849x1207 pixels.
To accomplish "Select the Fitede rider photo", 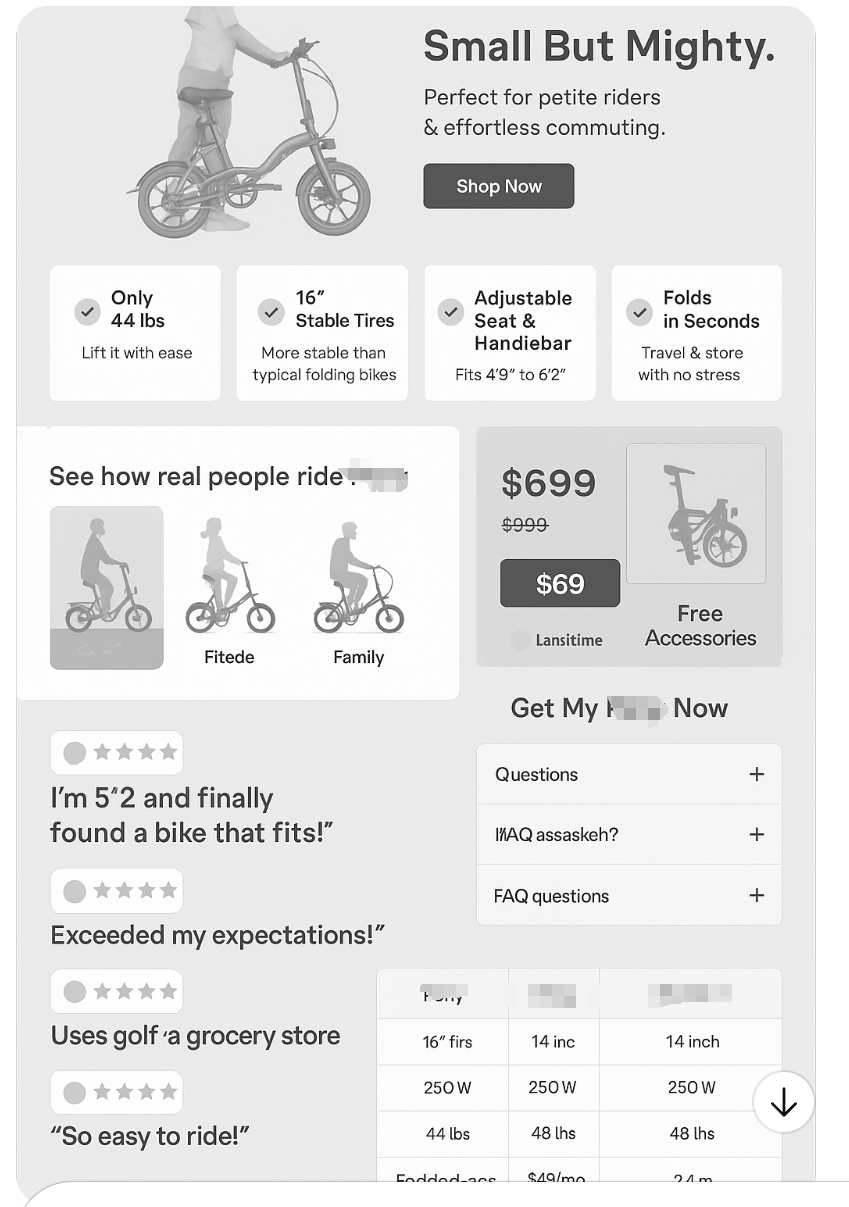I will 229,580.
